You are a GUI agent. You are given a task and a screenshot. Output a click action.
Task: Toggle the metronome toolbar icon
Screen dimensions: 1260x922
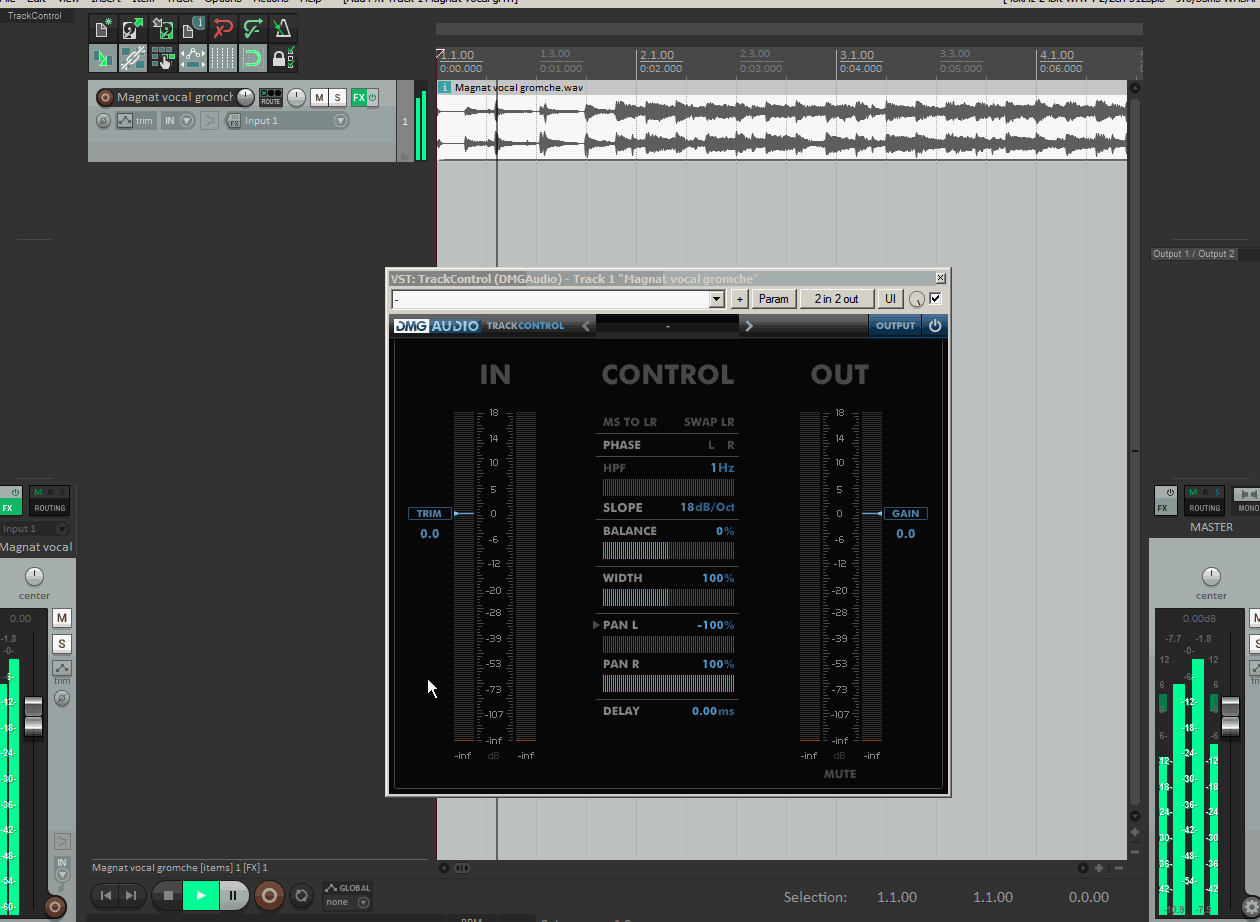pyautogui.click(x=283, y=28)
